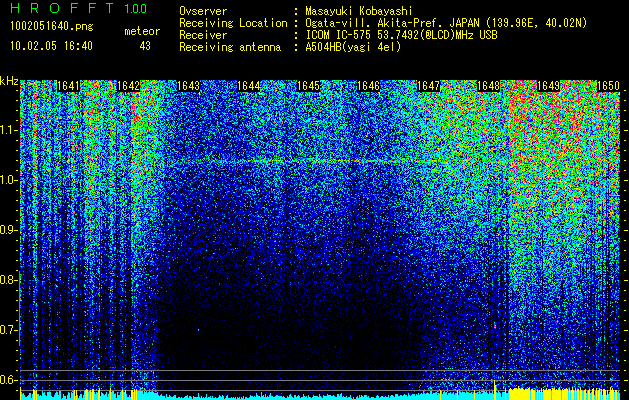Screen dimensions: 629x400
Task: Click the 0.8 frequency axis label
Action: [x=8, y=280]
